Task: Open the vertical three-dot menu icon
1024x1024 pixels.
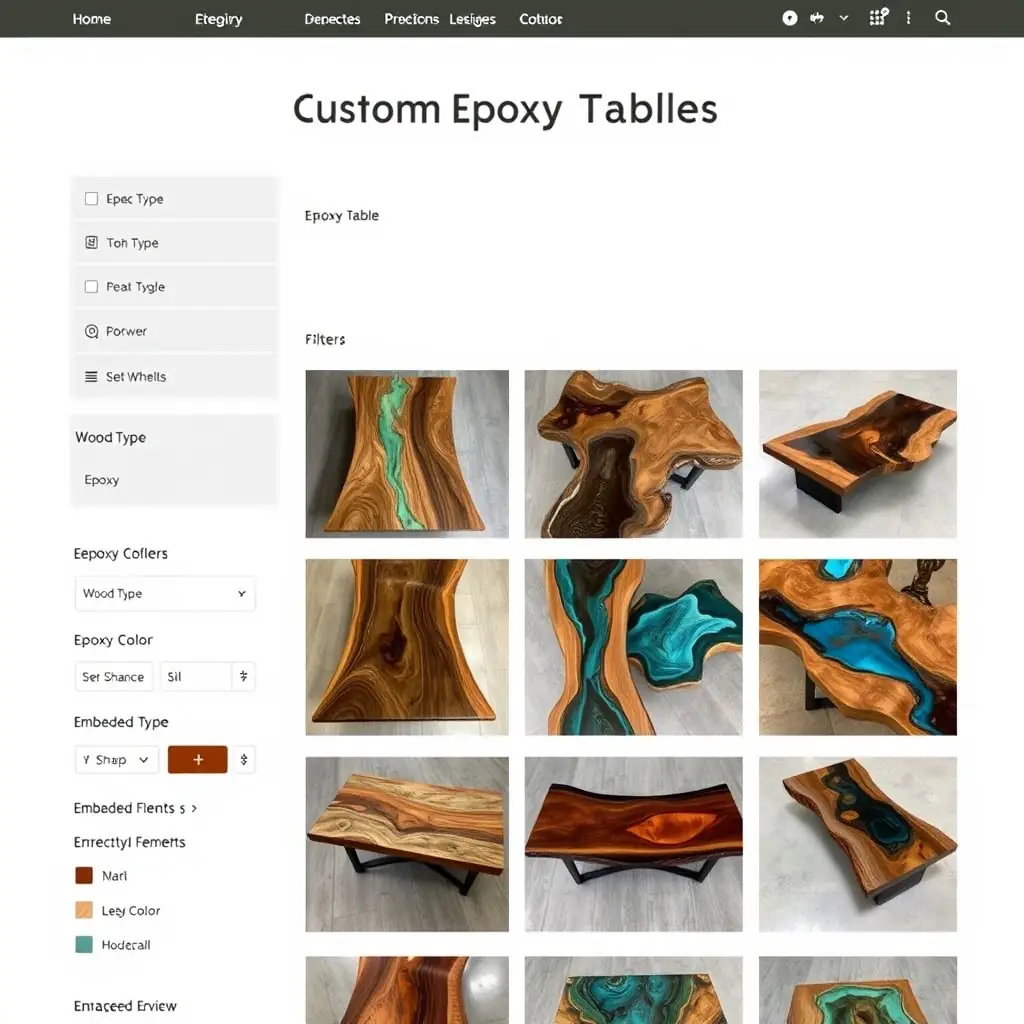Action: [x=908, y=17]
